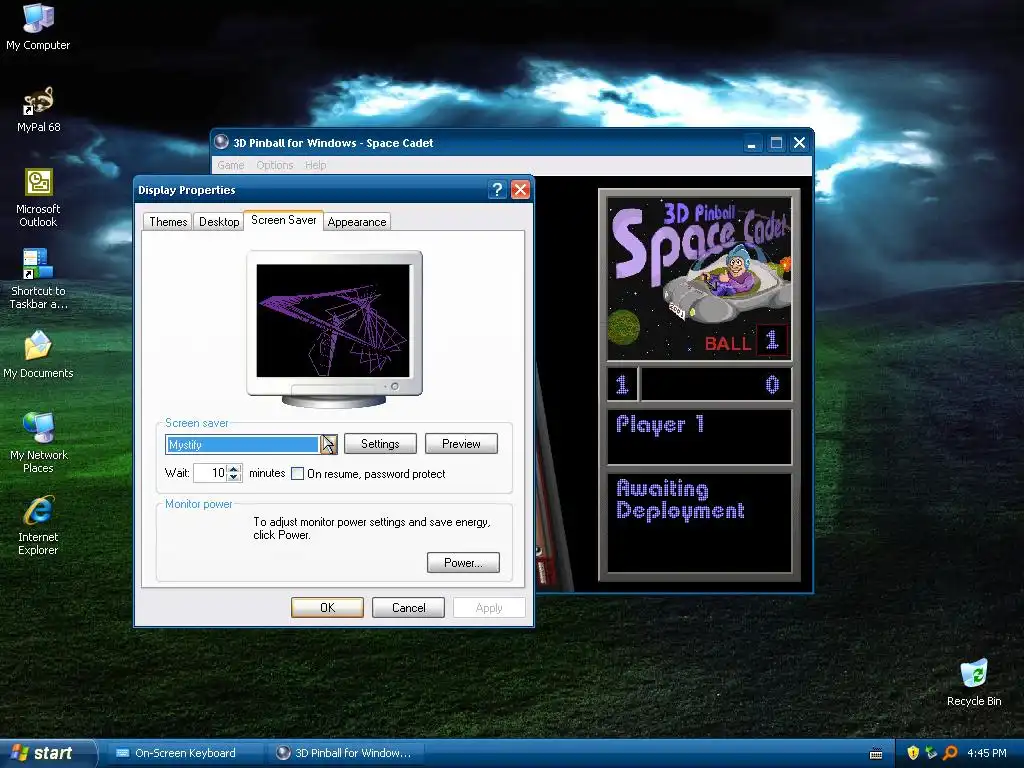Click the Space Cadet logo image

pyautogui.click(x=699, y=279)
